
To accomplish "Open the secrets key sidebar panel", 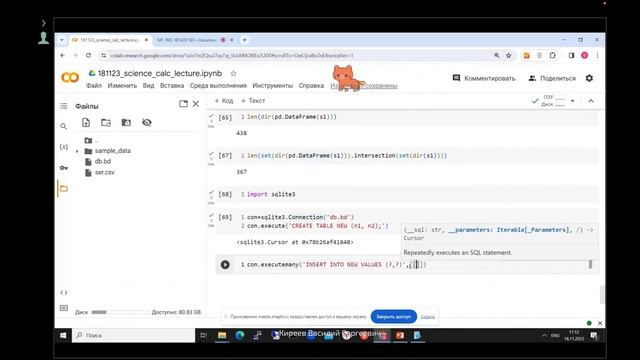I will [x=64, y=168].
